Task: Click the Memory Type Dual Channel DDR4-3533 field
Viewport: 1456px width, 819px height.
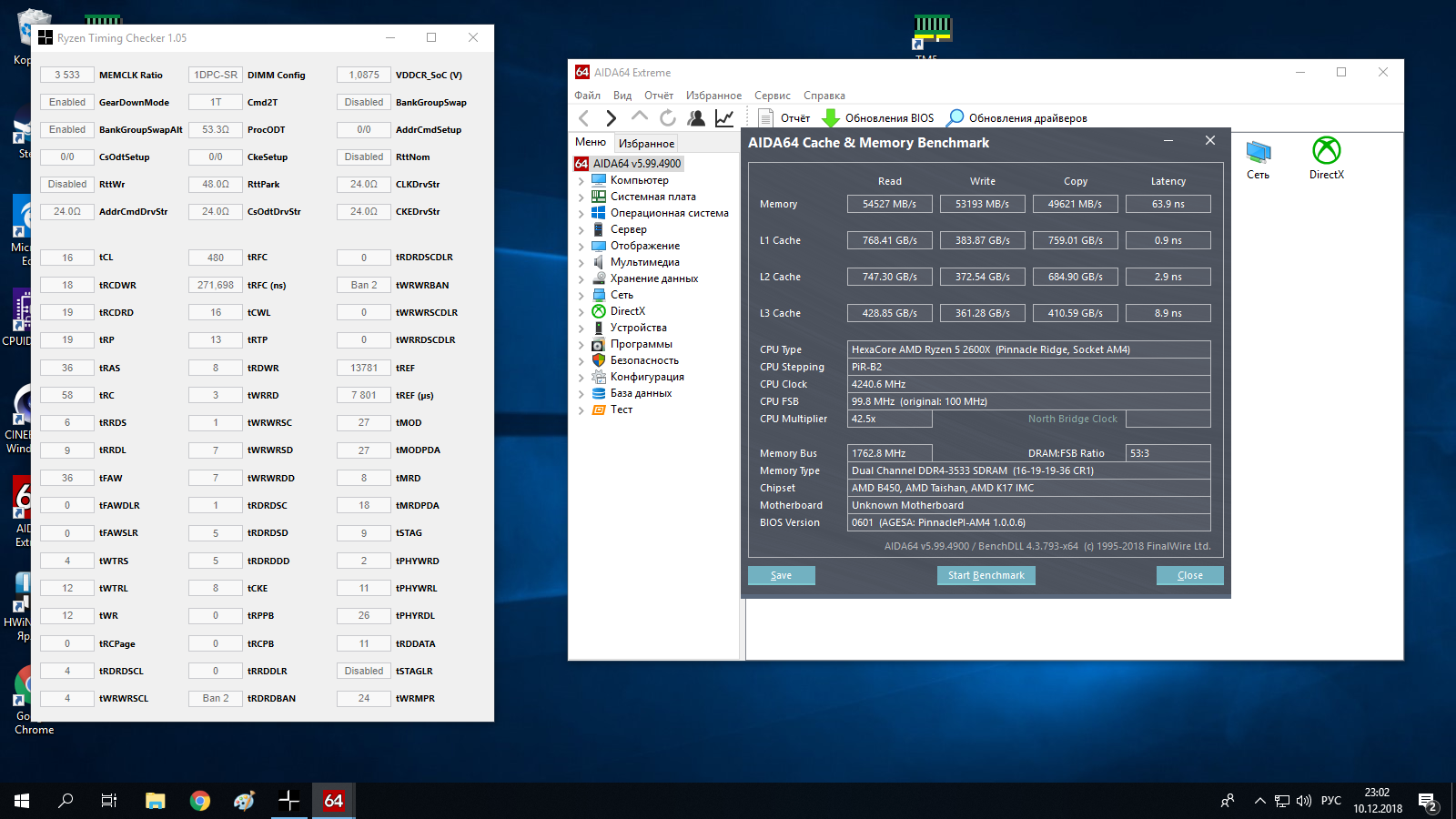Action: coord(1029,470)
